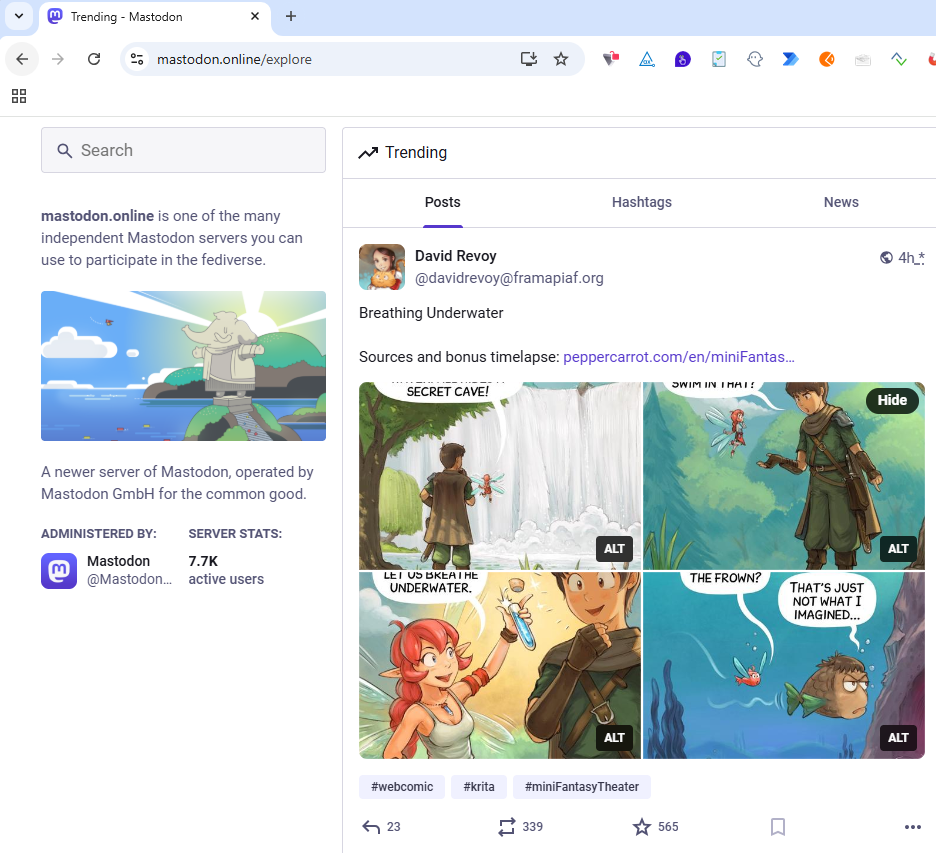Screen dimensions: 936x853
Task: Open the comic panel of man and fairy
Action: tap(784, 476)
